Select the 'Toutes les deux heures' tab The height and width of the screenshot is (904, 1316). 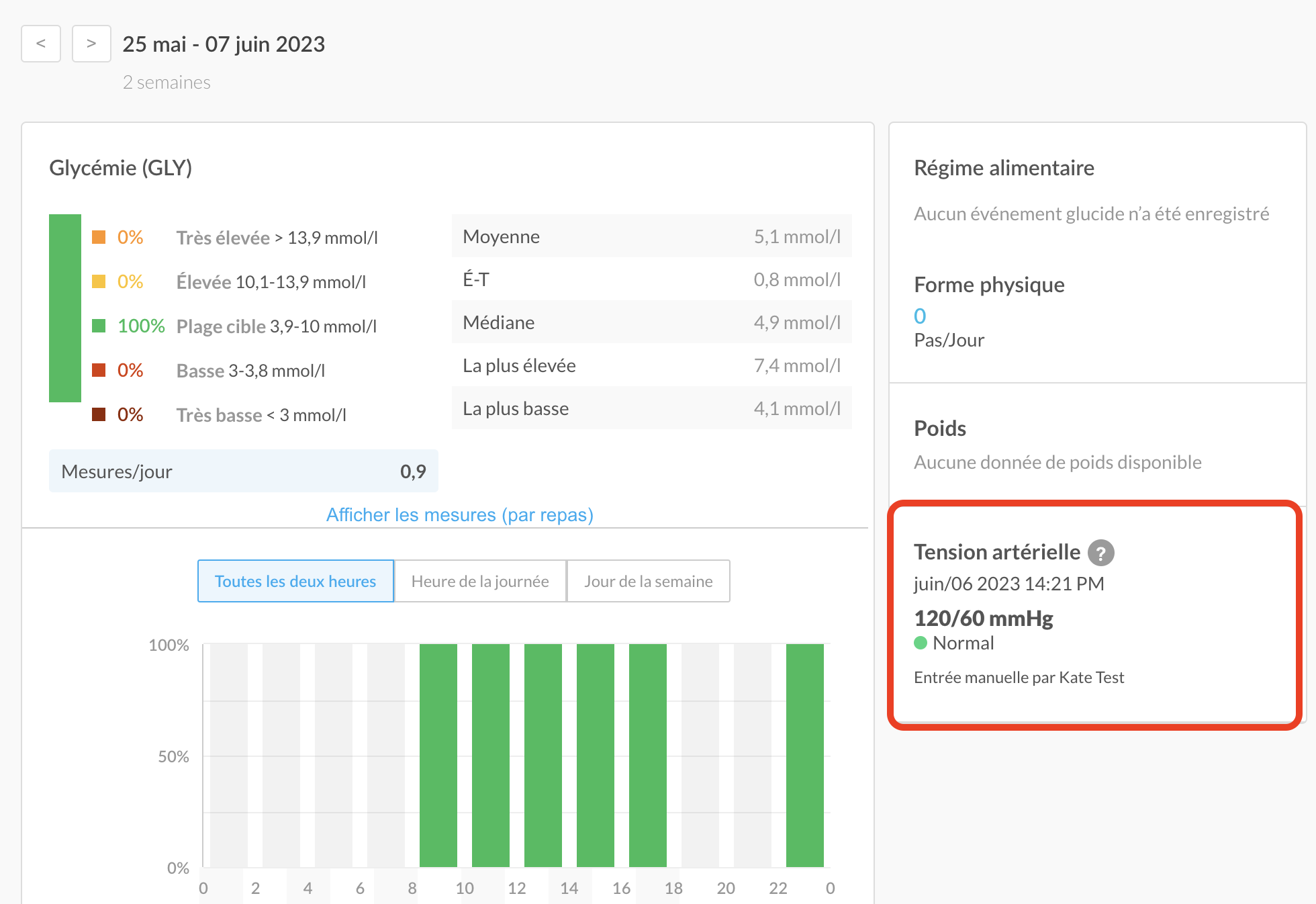coord(295,581)
